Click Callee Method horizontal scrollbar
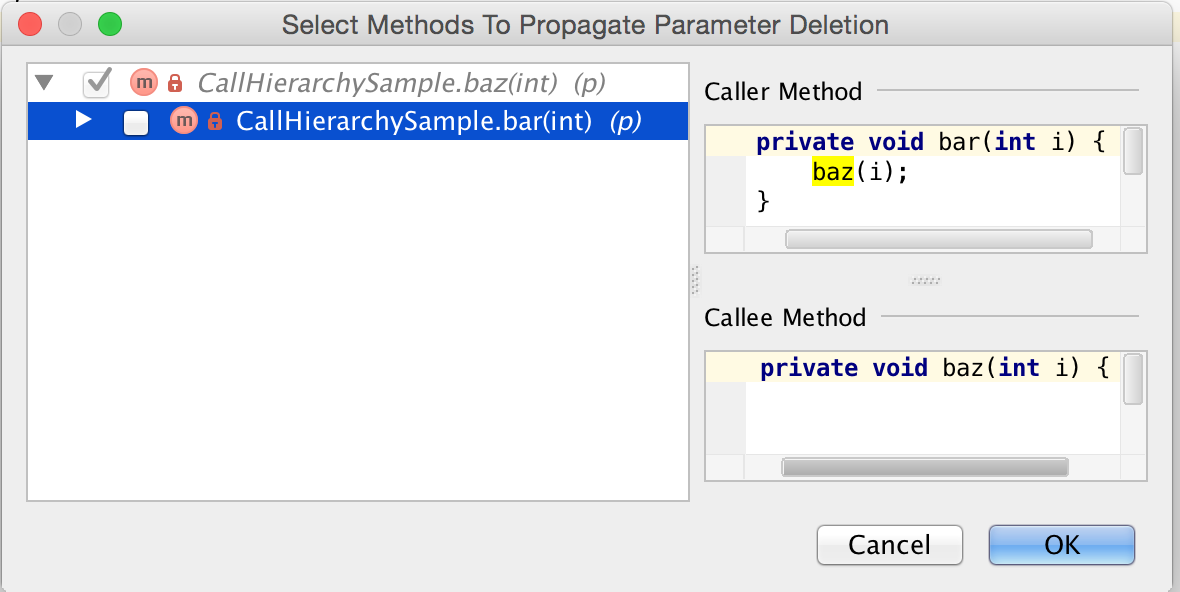 point(925,467)
